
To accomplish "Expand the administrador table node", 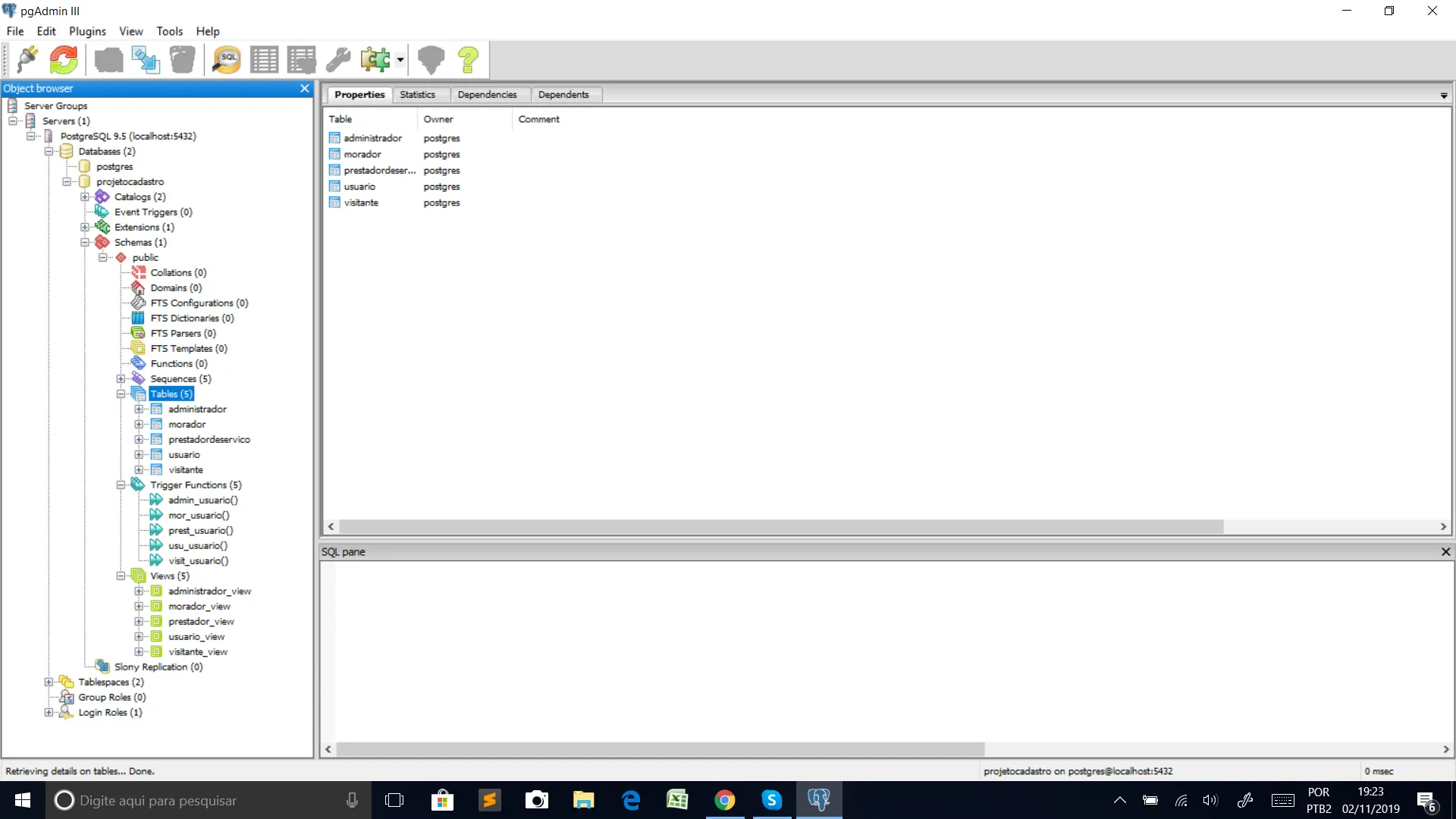I will pyautogui.click(x=139, y=409).
